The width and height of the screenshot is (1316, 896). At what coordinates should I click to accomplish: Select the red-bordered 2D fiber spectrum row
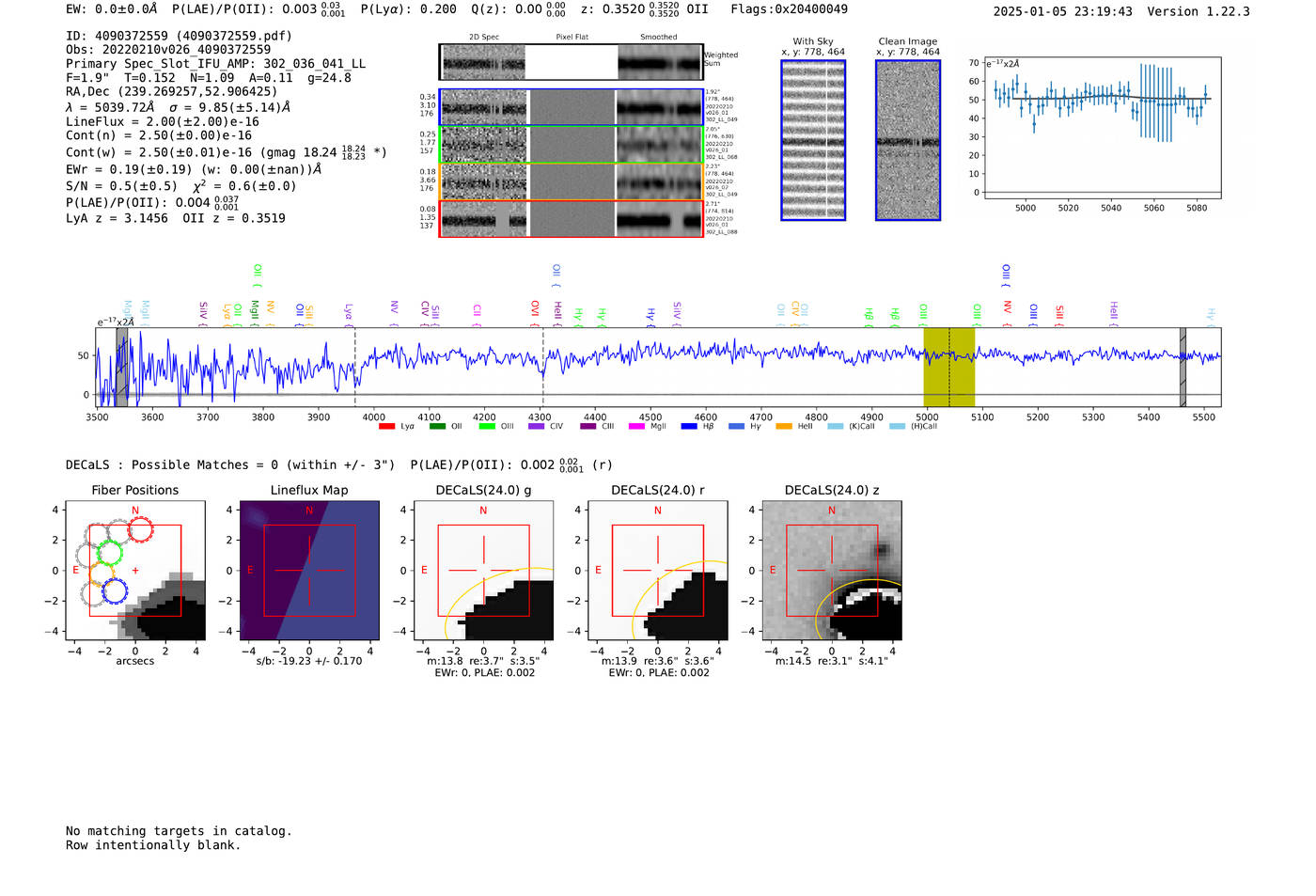click(x=572, y=219)
